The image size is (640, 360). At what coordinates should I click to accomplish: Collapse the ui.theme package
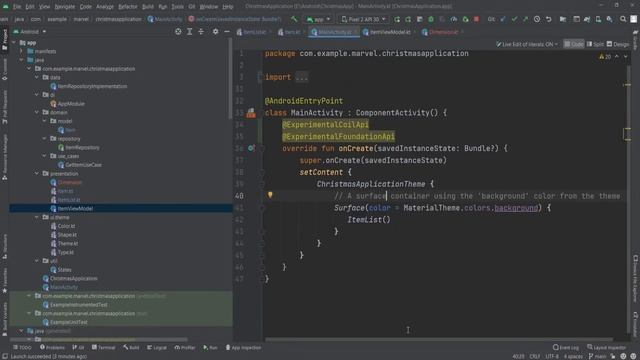click(37, 217)
